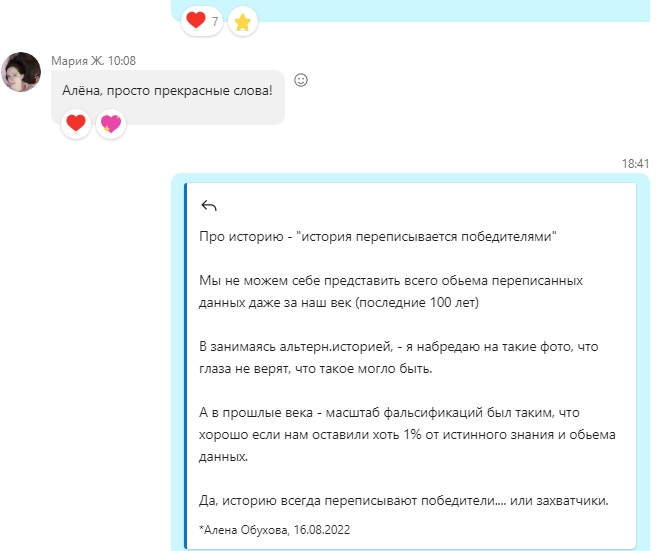Click the reply arrow icon in the quoted message
Screen dimensions: 657x551
[209, 206]
